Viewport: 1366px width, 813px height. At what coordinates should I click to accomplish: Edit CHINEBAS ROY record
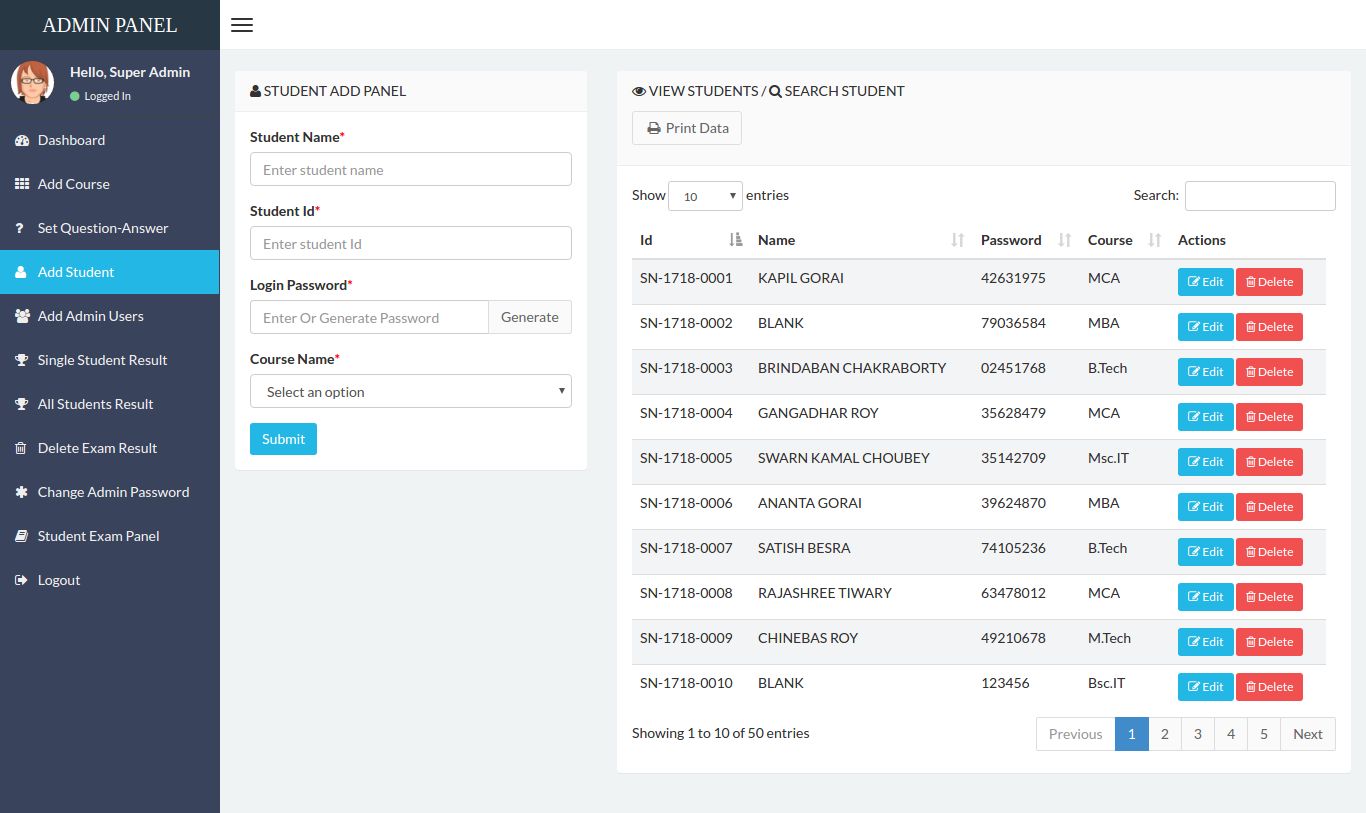coord(1205,642)
